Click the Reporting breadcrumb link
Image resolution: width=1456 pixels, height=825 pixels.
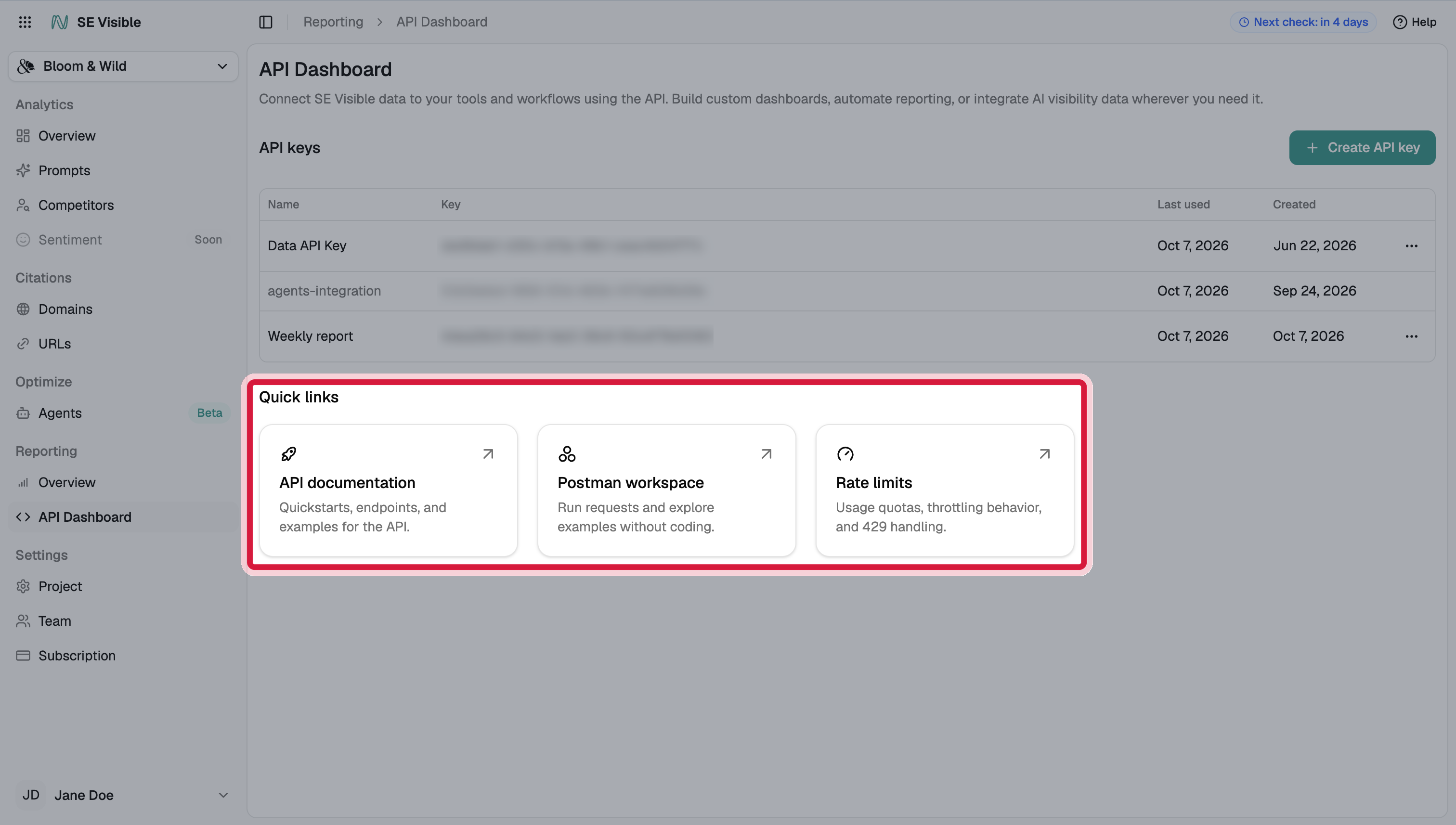tap(333, 22)
